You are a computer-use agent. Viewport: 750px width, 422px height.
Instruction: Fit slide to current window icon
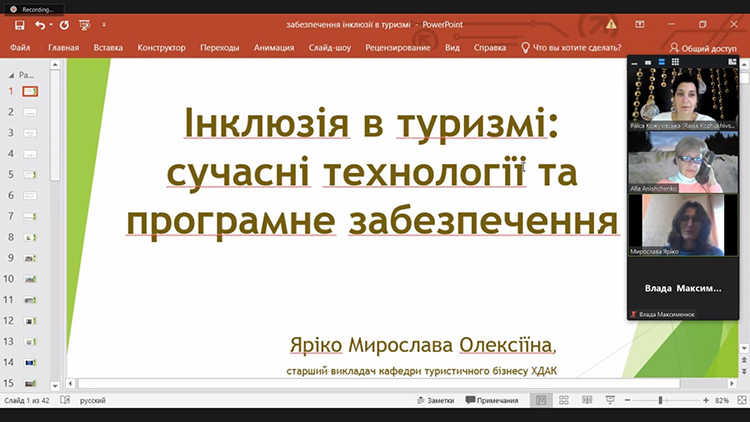[x=742, y=400]
